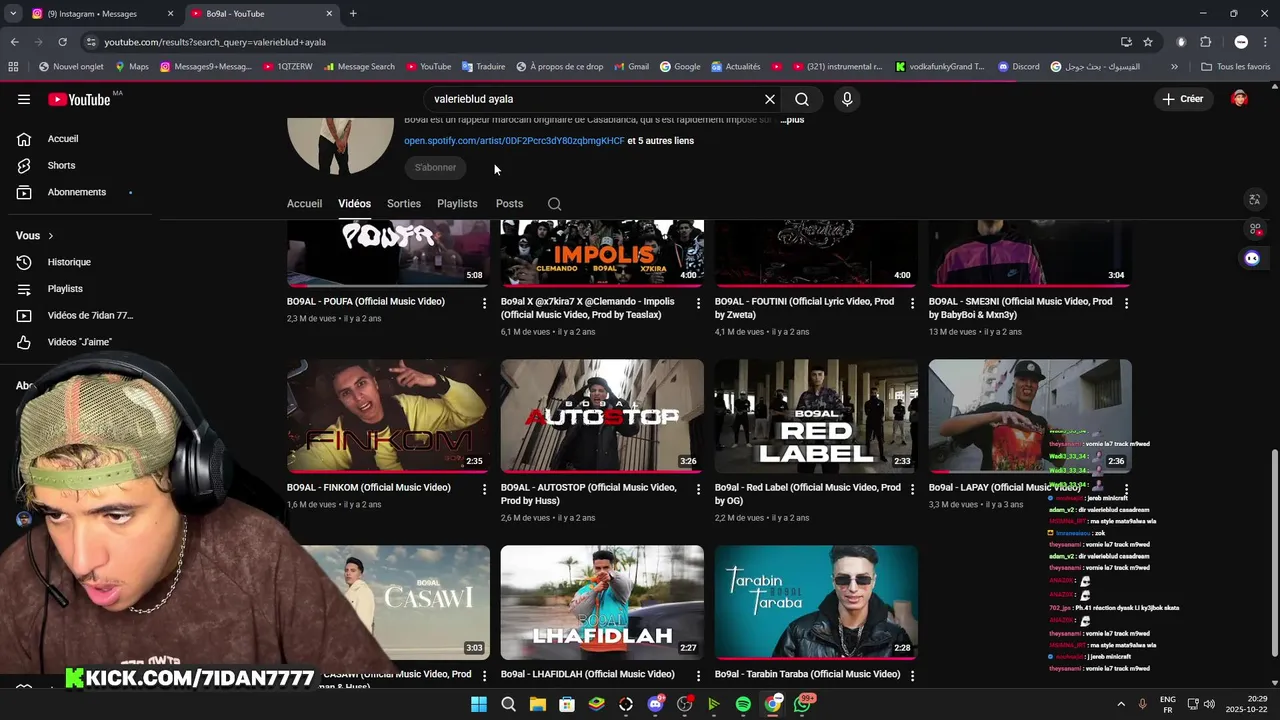Open the account avatar menu
1280x720 pixels.
click(x=1240, y=99)
